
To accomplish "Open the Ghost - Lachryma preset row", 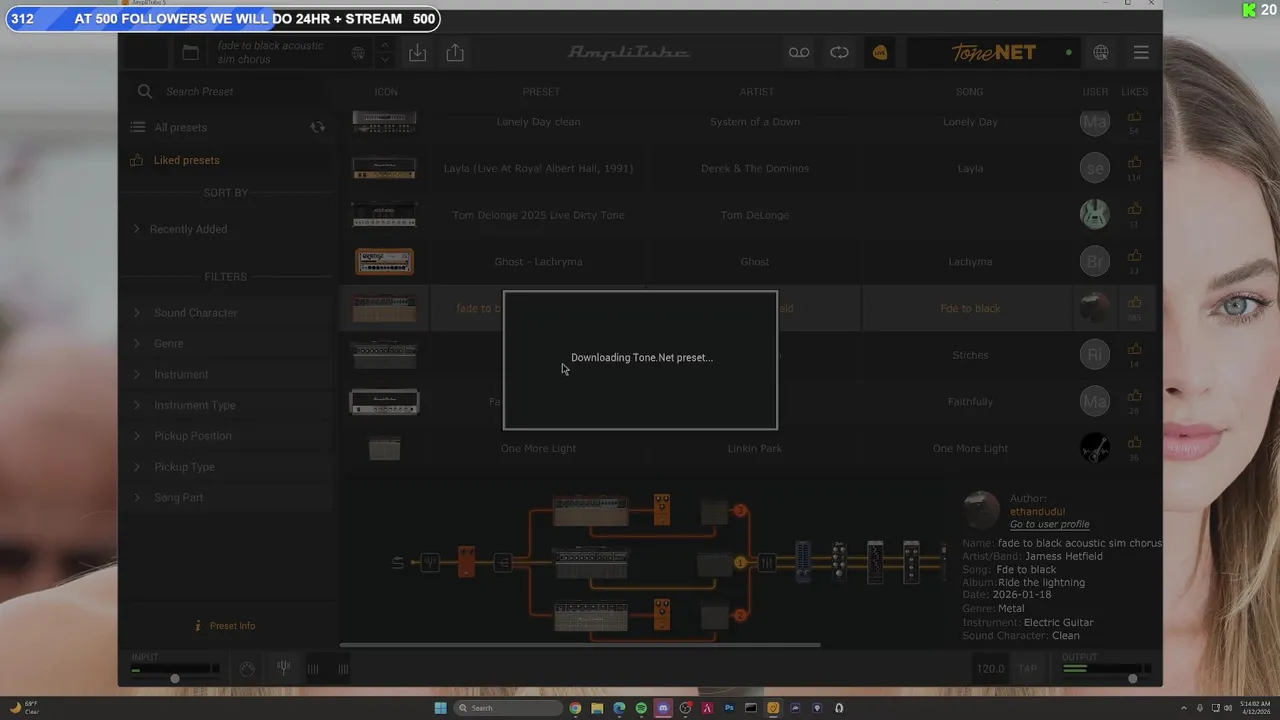I will (x=747, y=262).
